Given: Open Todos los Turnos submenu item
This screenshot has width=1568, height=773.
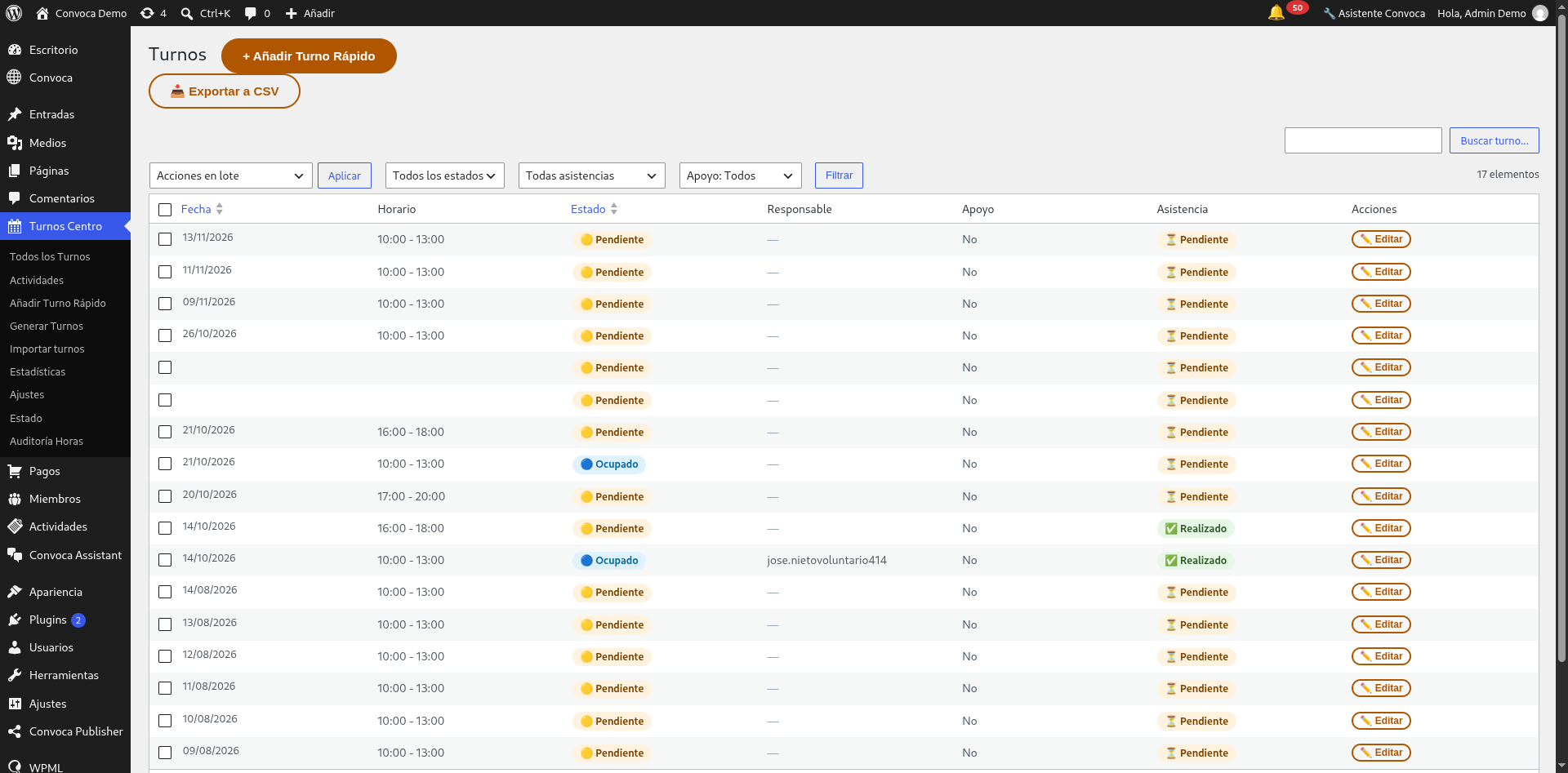Looking at the screenshot, I should point(50,256).
